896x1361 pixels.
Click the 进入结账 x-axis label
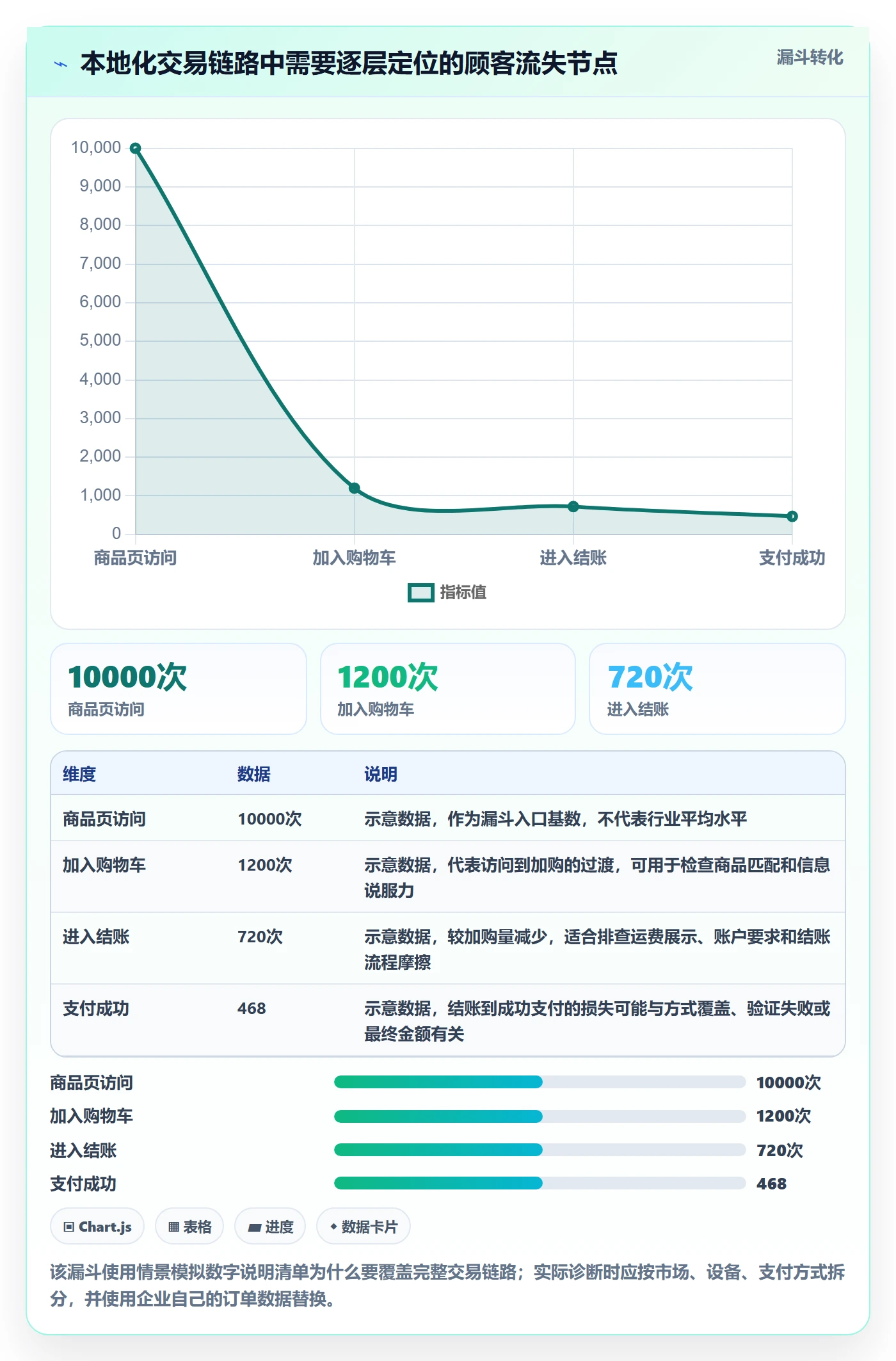click(573, 558)
